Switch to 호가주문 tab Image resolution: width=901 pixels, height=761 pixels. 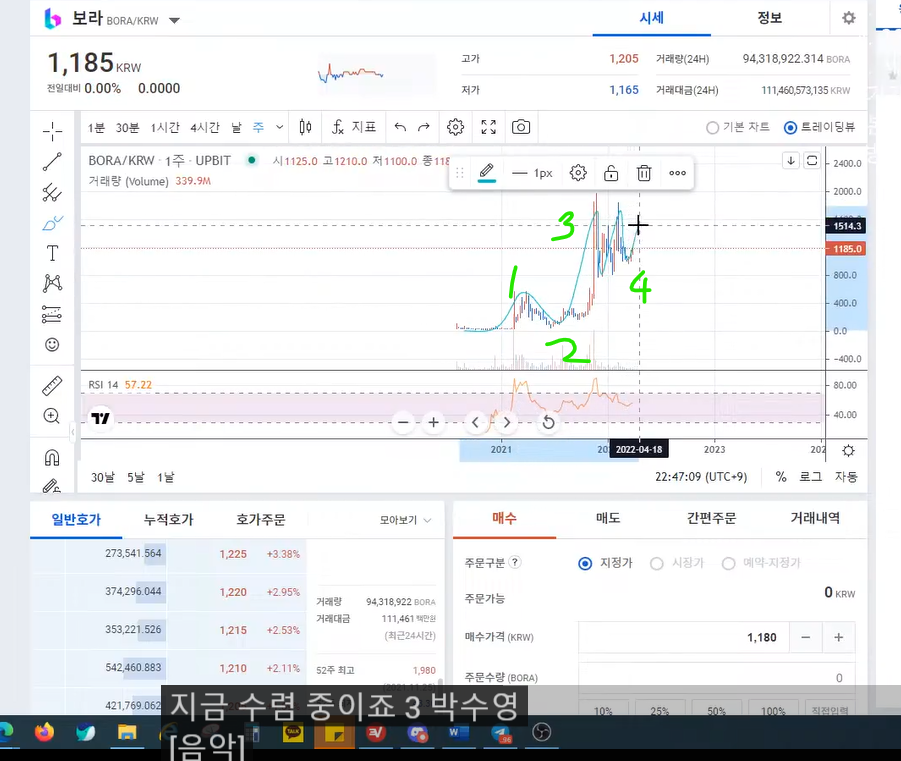click(261, 520)
